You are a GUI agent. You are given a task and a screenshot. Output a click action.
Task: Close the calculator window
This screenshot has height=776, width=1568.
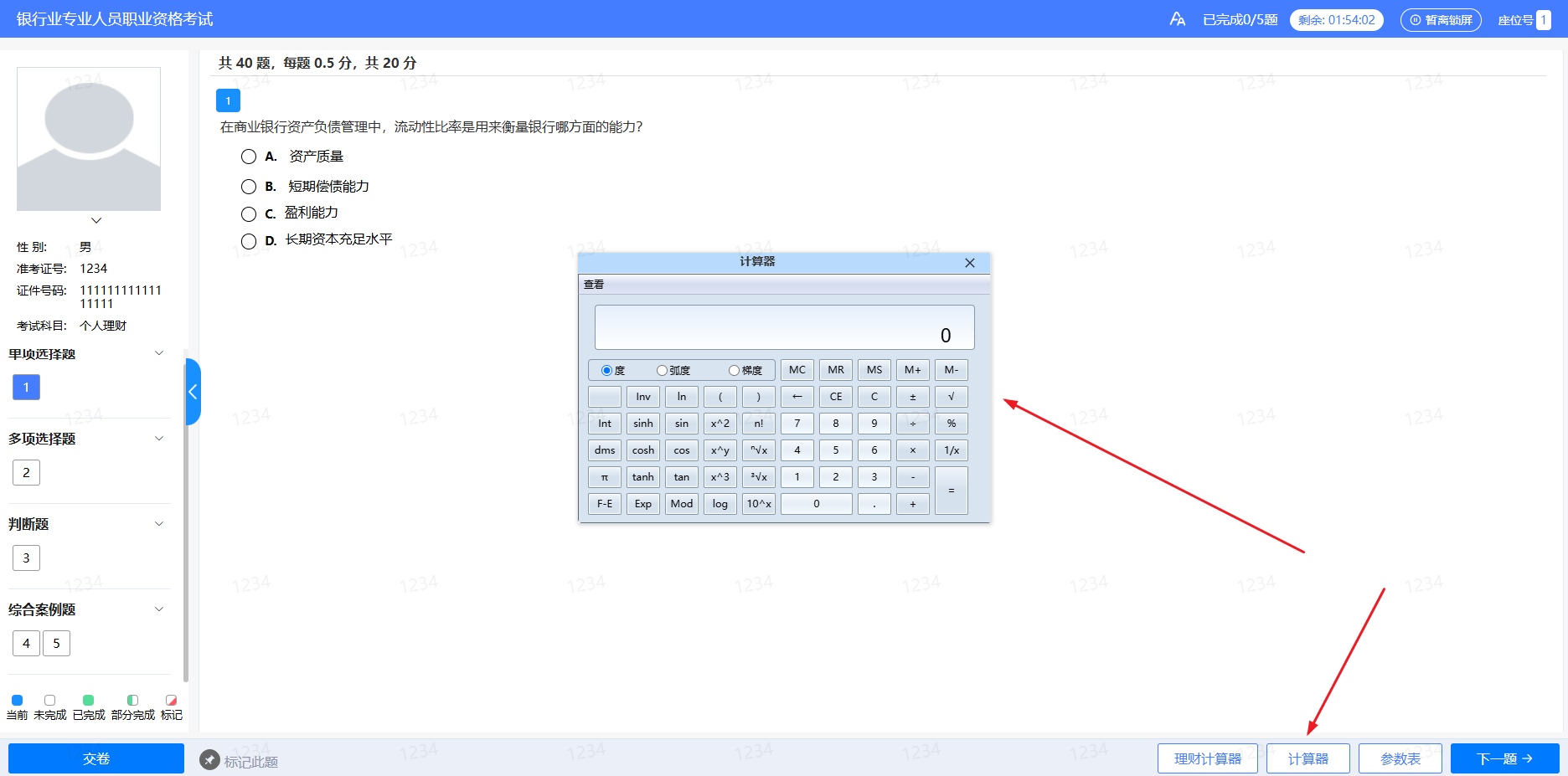coord(970,263)
